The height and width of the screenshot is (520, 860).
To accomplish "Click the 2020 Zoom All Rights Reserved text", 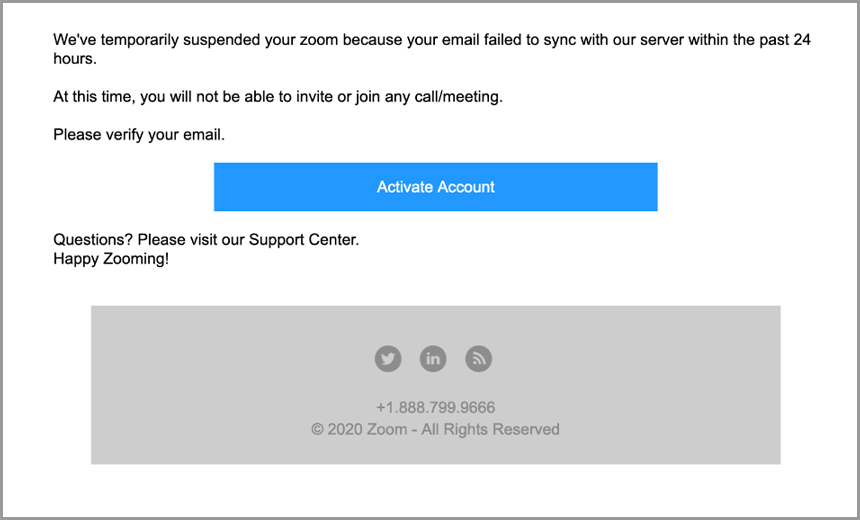I will (x=435, y=429).
